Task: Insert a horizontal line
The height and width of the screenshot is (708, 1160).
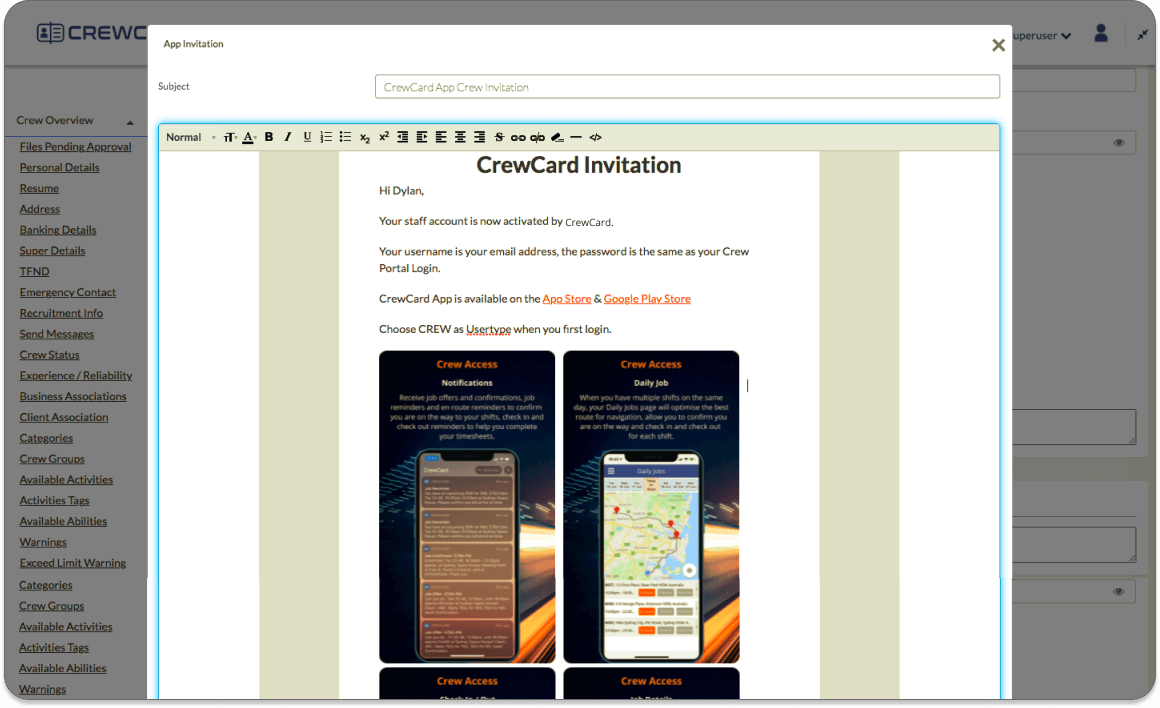Action: (576, 137)
